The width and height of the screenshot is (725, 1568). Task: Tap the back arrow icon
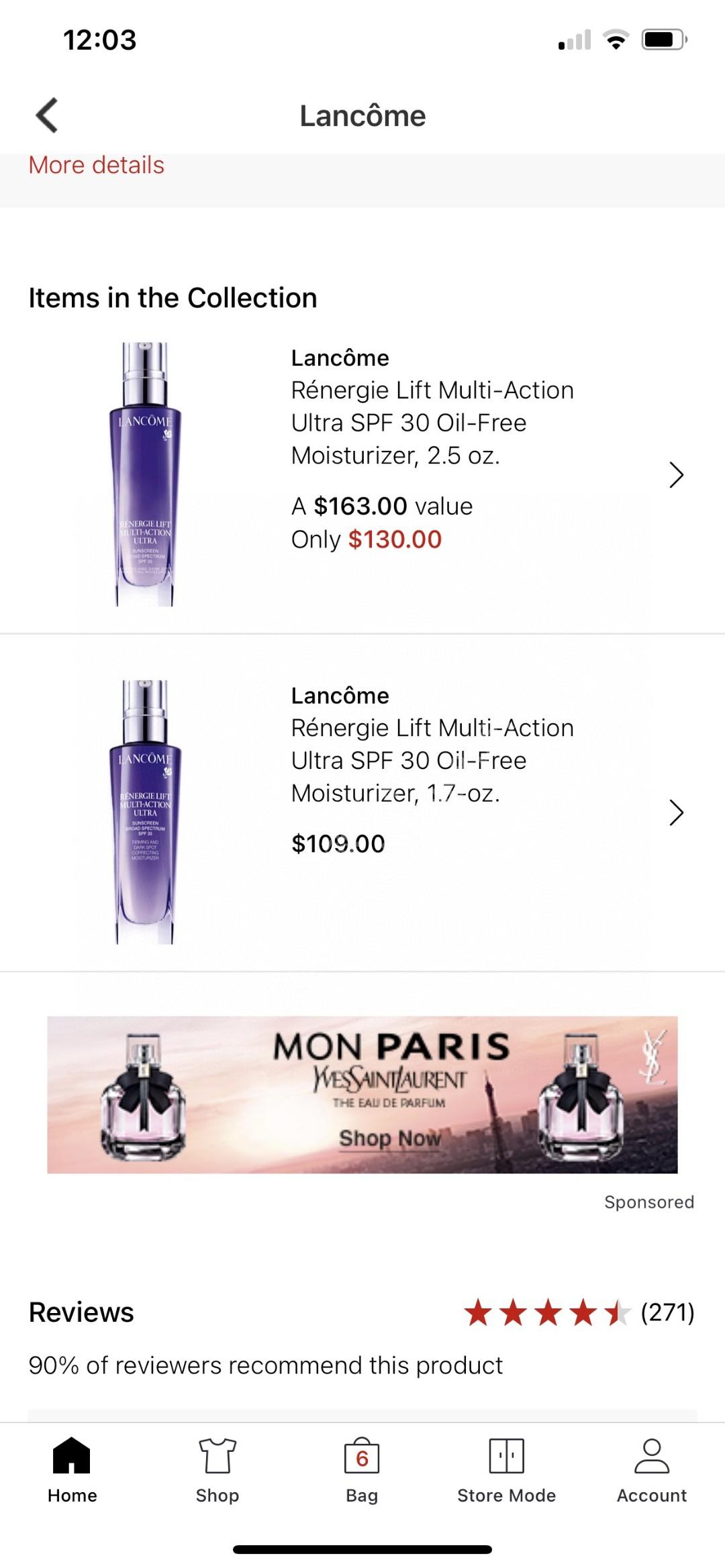coord(47,115)
